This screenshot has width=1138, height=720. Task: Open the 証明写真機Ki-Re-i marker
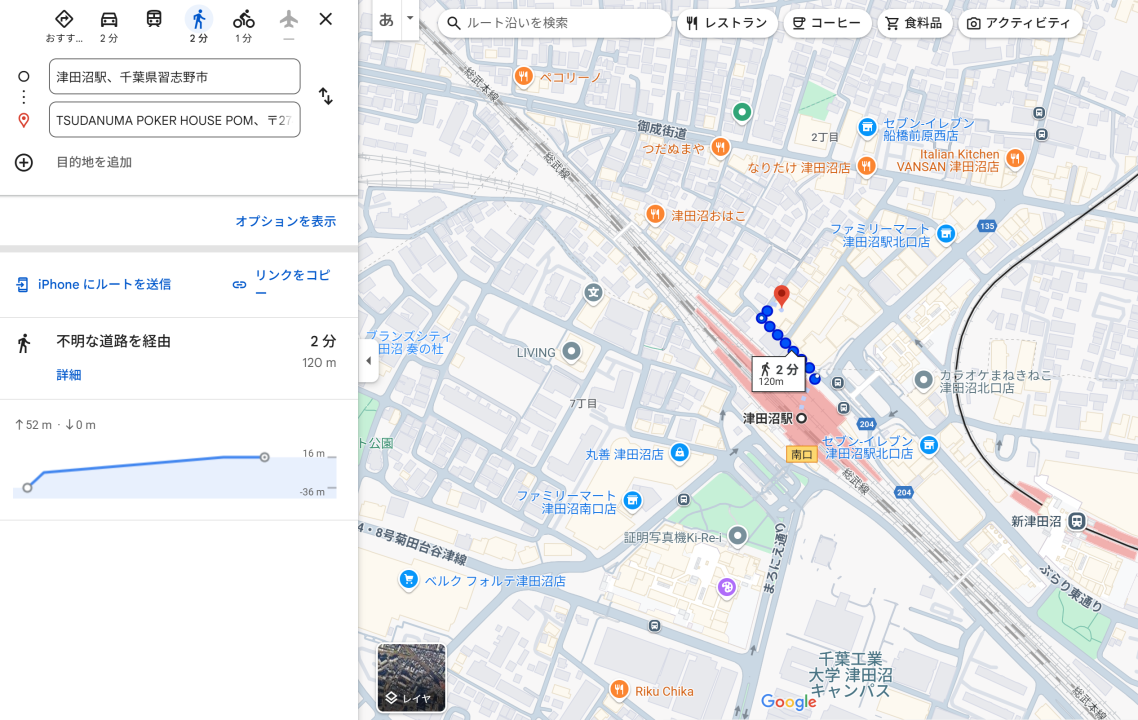coord(737,536)
